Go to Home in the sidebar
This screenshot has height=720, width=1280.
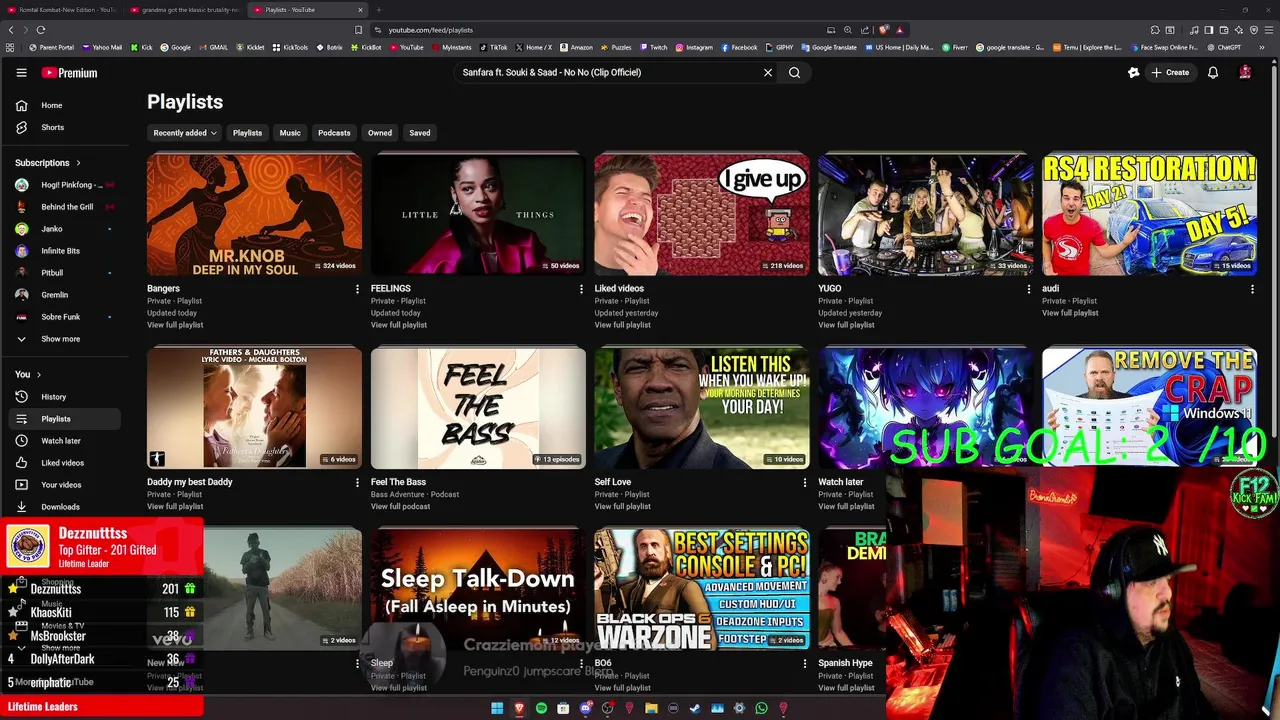tap(65, 105)
